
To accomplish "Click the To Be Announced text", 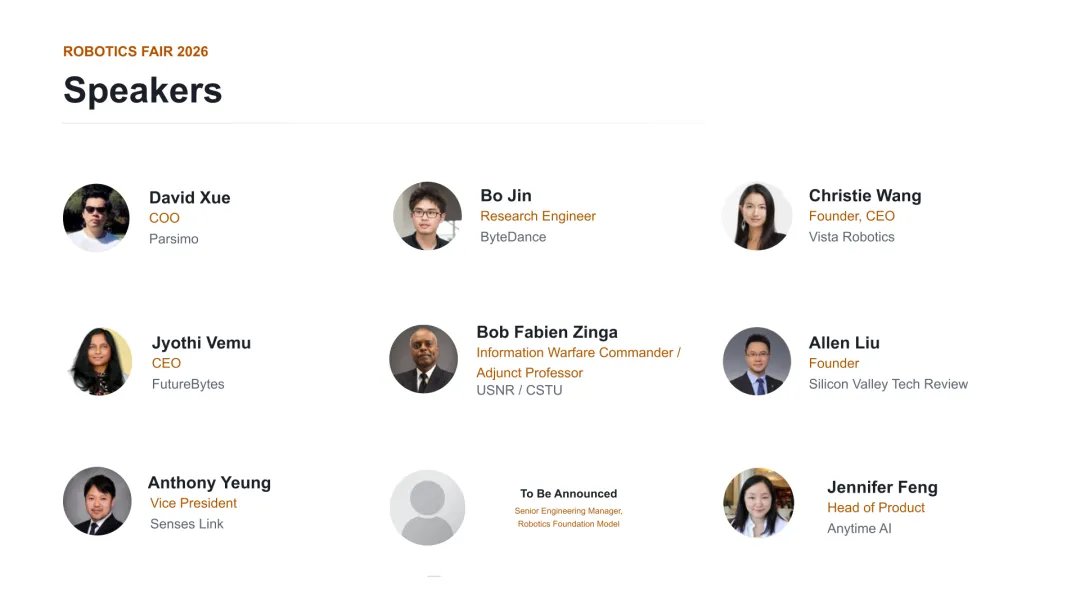I will click(x=569, y=494).
